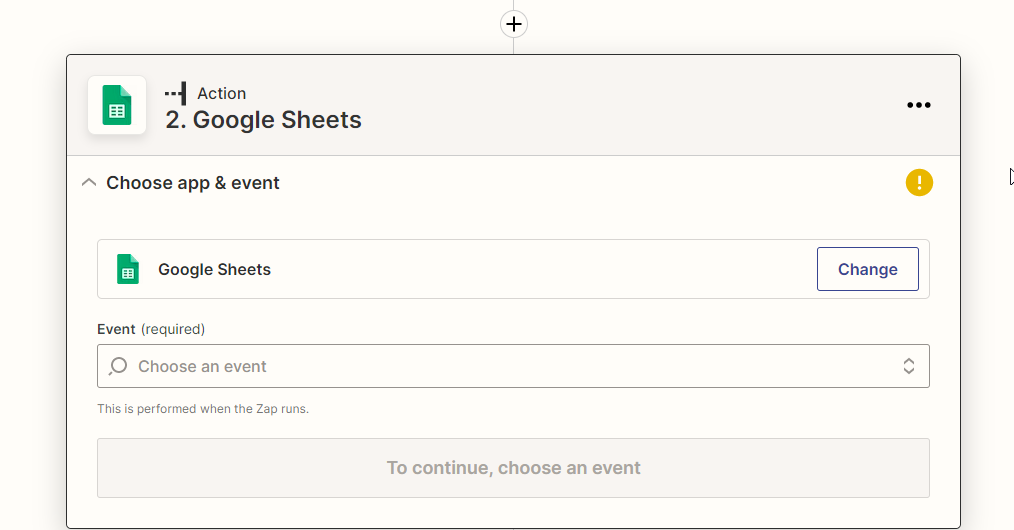1014x530 pixels.
Task: Click the dashed Action step type icon
Action: 176,94
